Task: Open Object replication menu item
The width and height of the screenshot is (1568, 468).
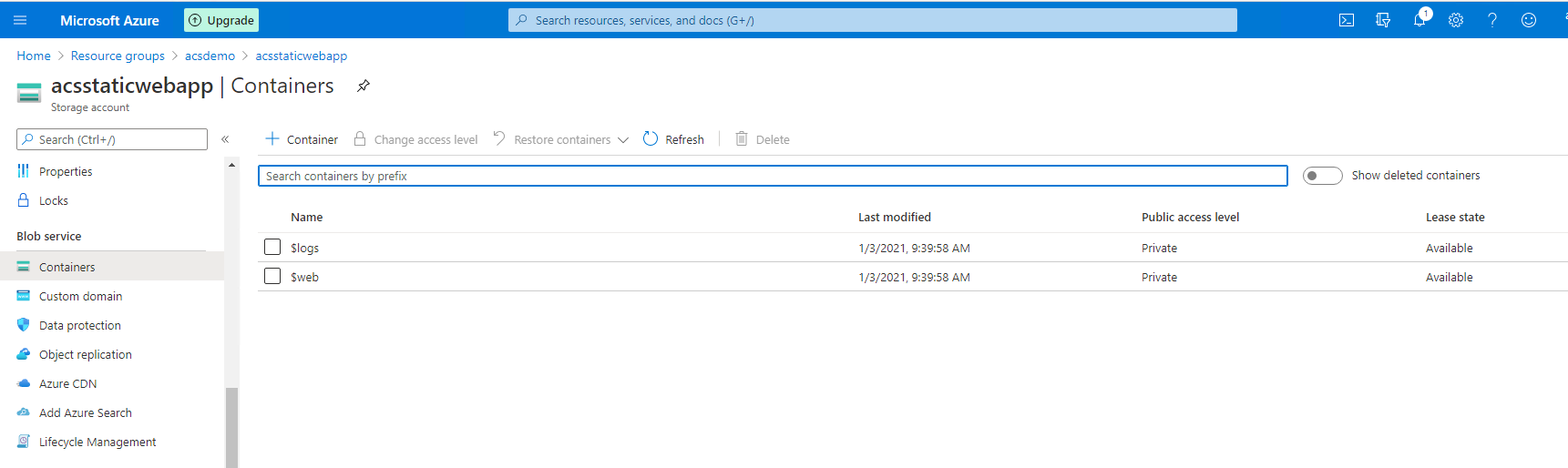Action: [x=86, y=354]
